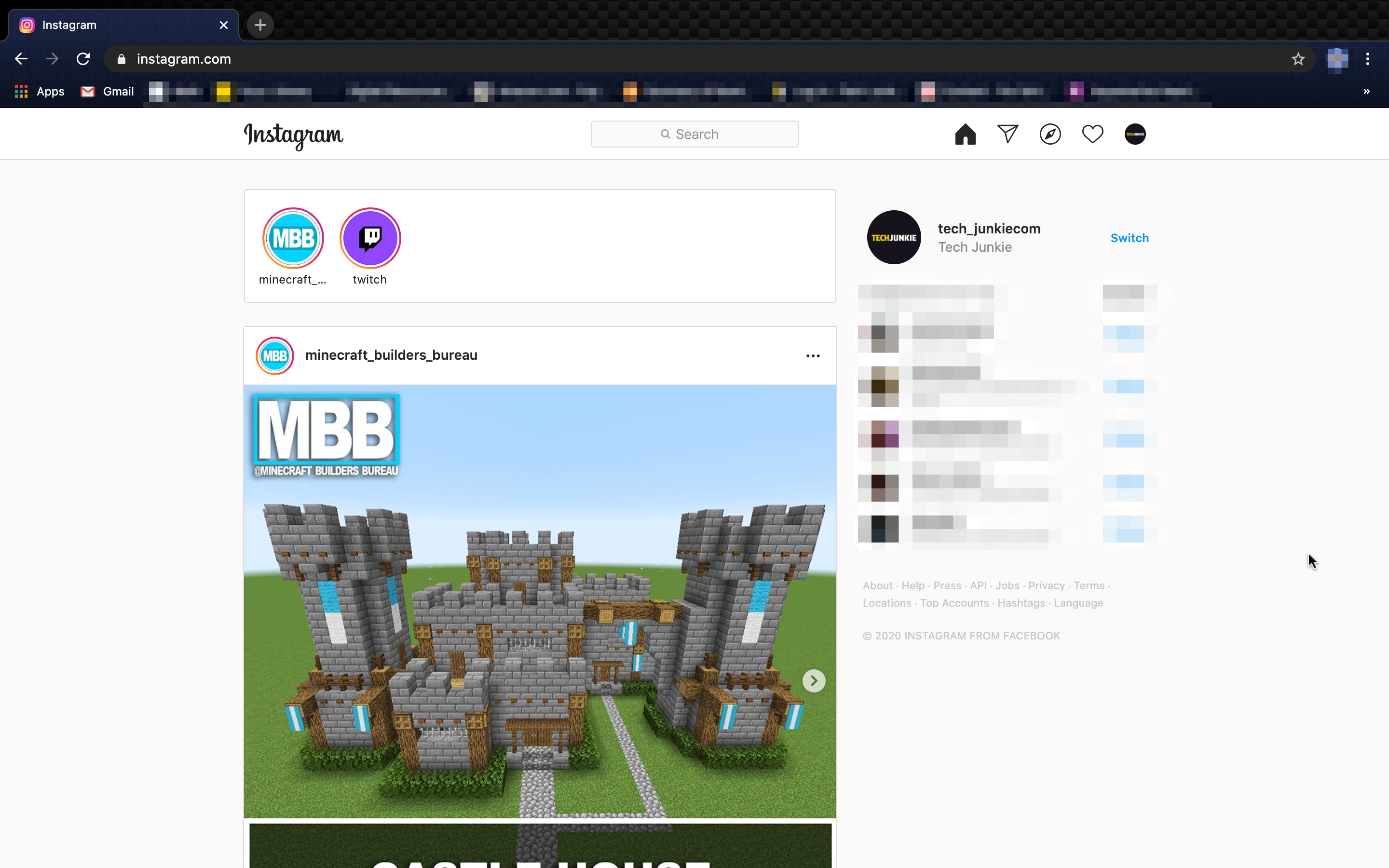This screenshot has width=1389, height=868.
Task: Open the Jobs footer link
Action: coord(1008,585)
